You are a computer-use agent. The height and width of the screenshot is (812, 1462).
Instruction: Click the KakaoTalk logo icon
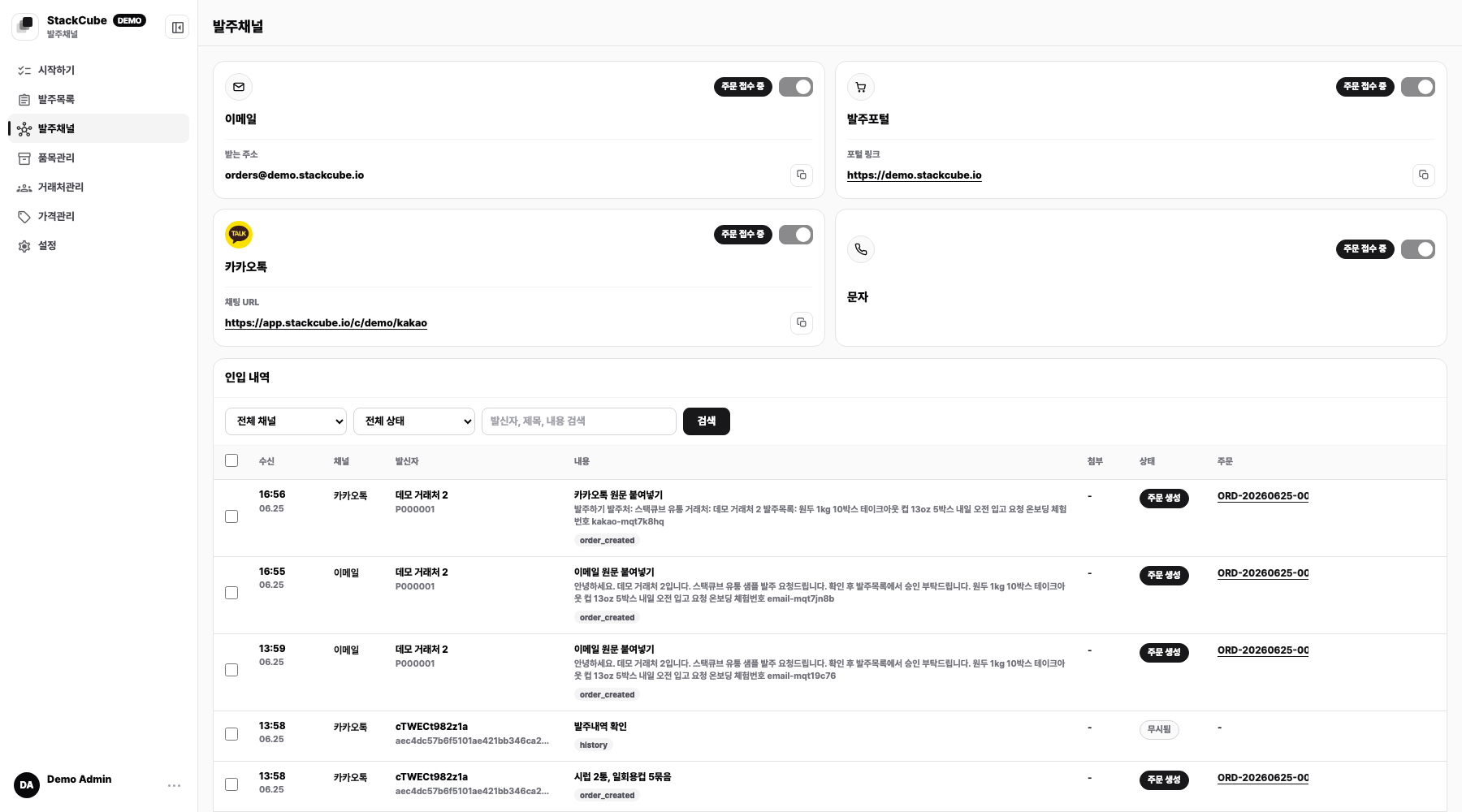click(x=239, y=235)
